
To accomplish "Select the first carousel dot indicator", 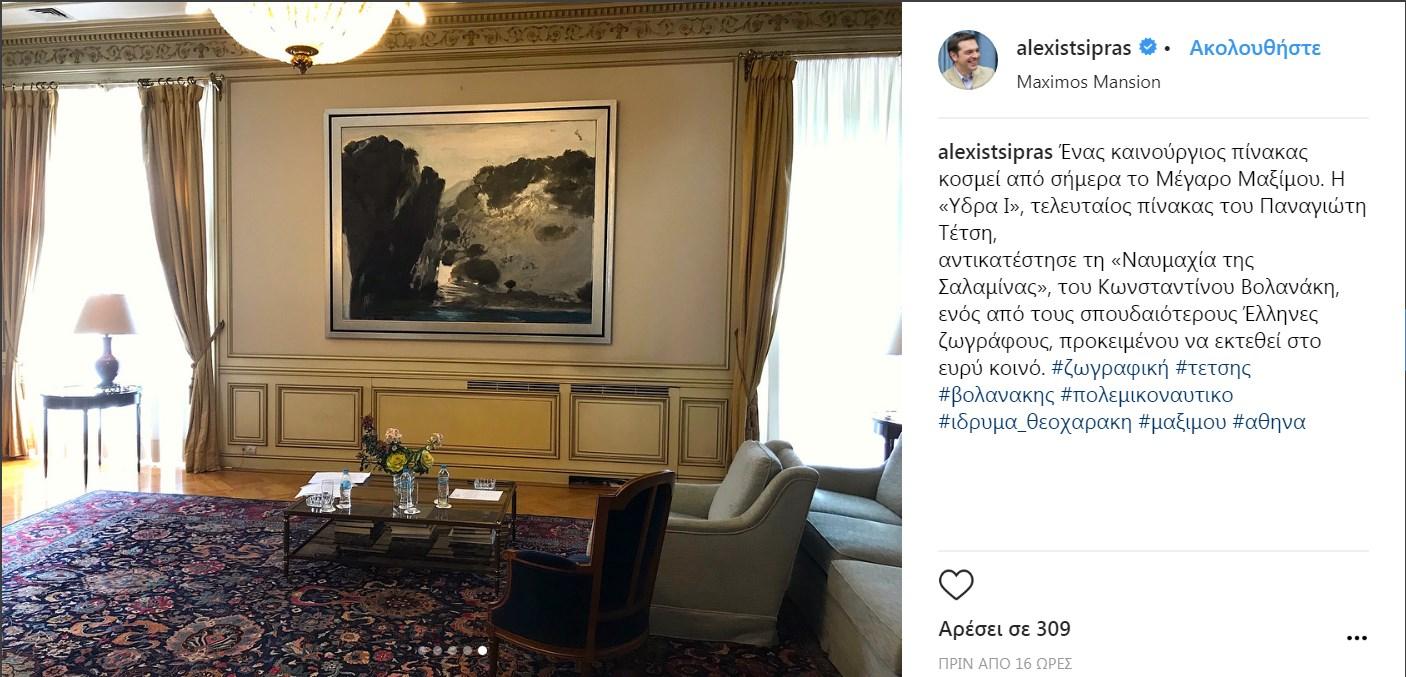I will [422, 650].
